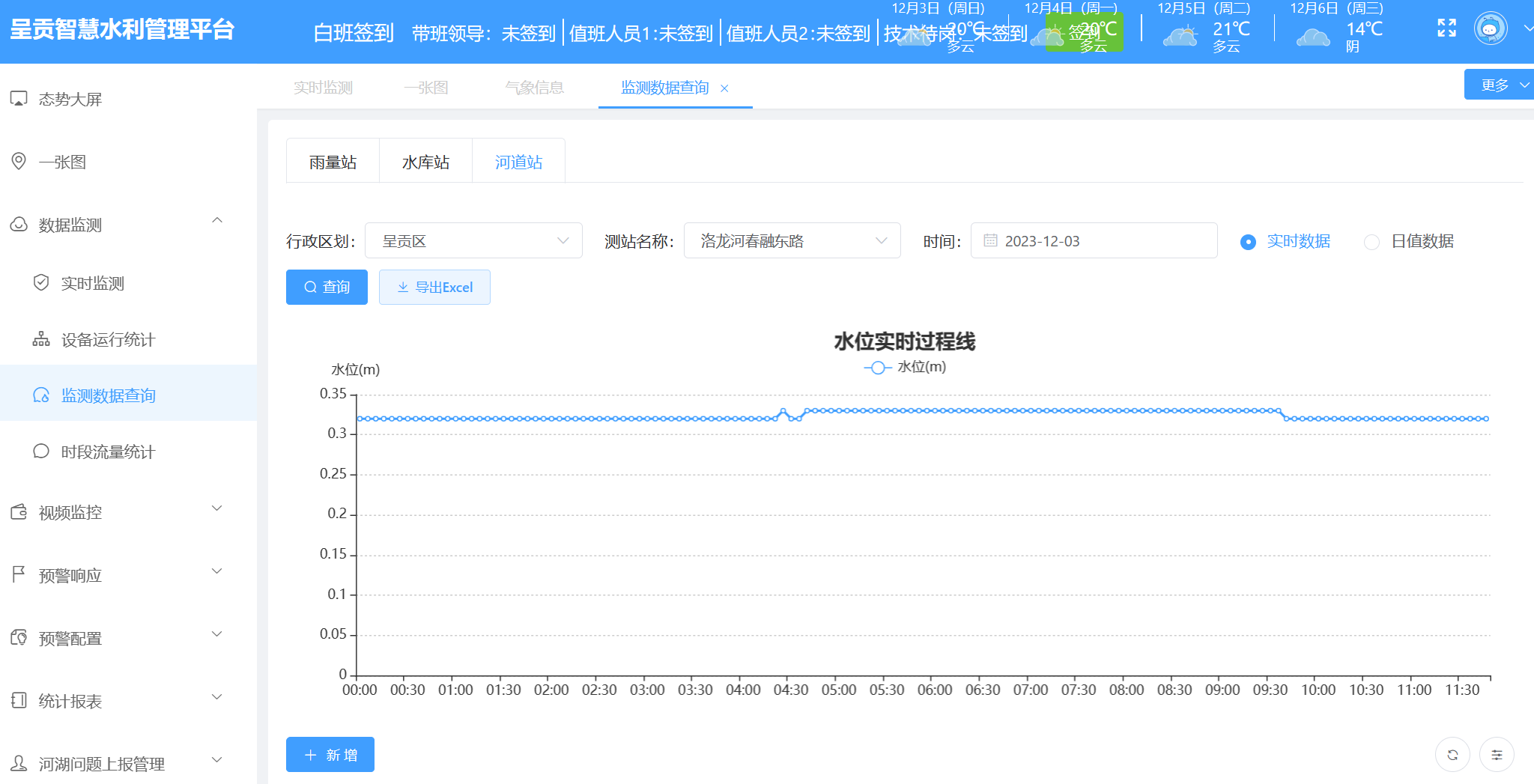Click the 新增 add button
This screenshot has height=784, width=1534.
tap(330, 755)
